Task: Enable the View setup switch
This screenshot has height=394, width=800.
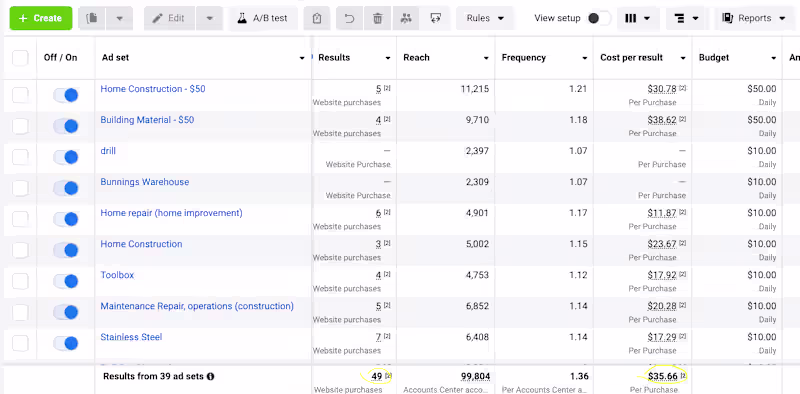Action: click(599, 18)
